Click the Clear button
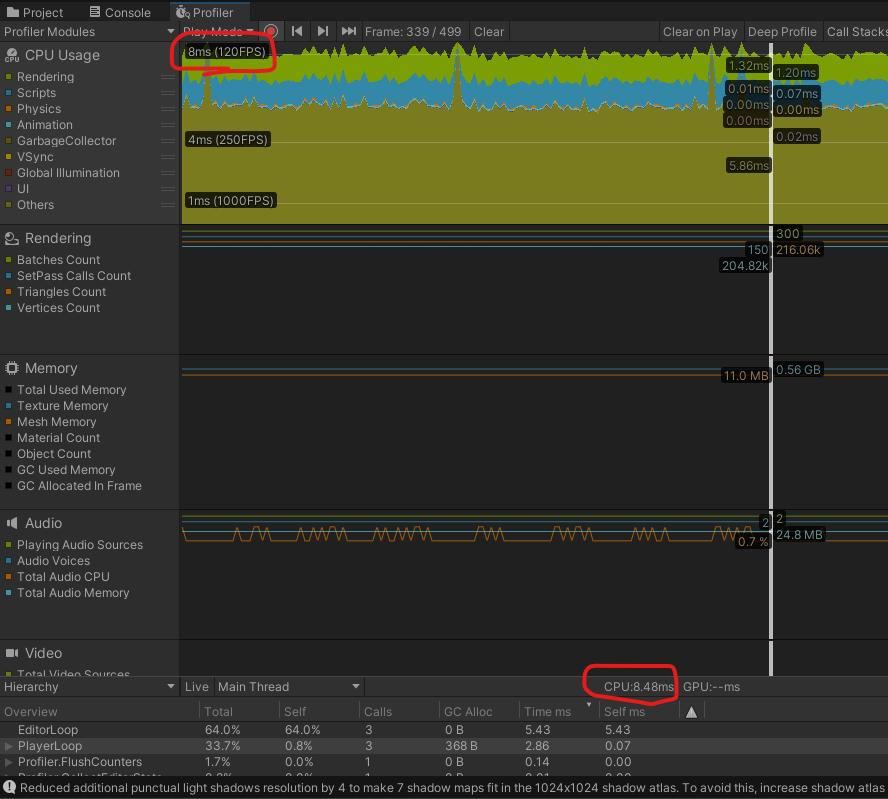The image size is (888, 799). 489,32
